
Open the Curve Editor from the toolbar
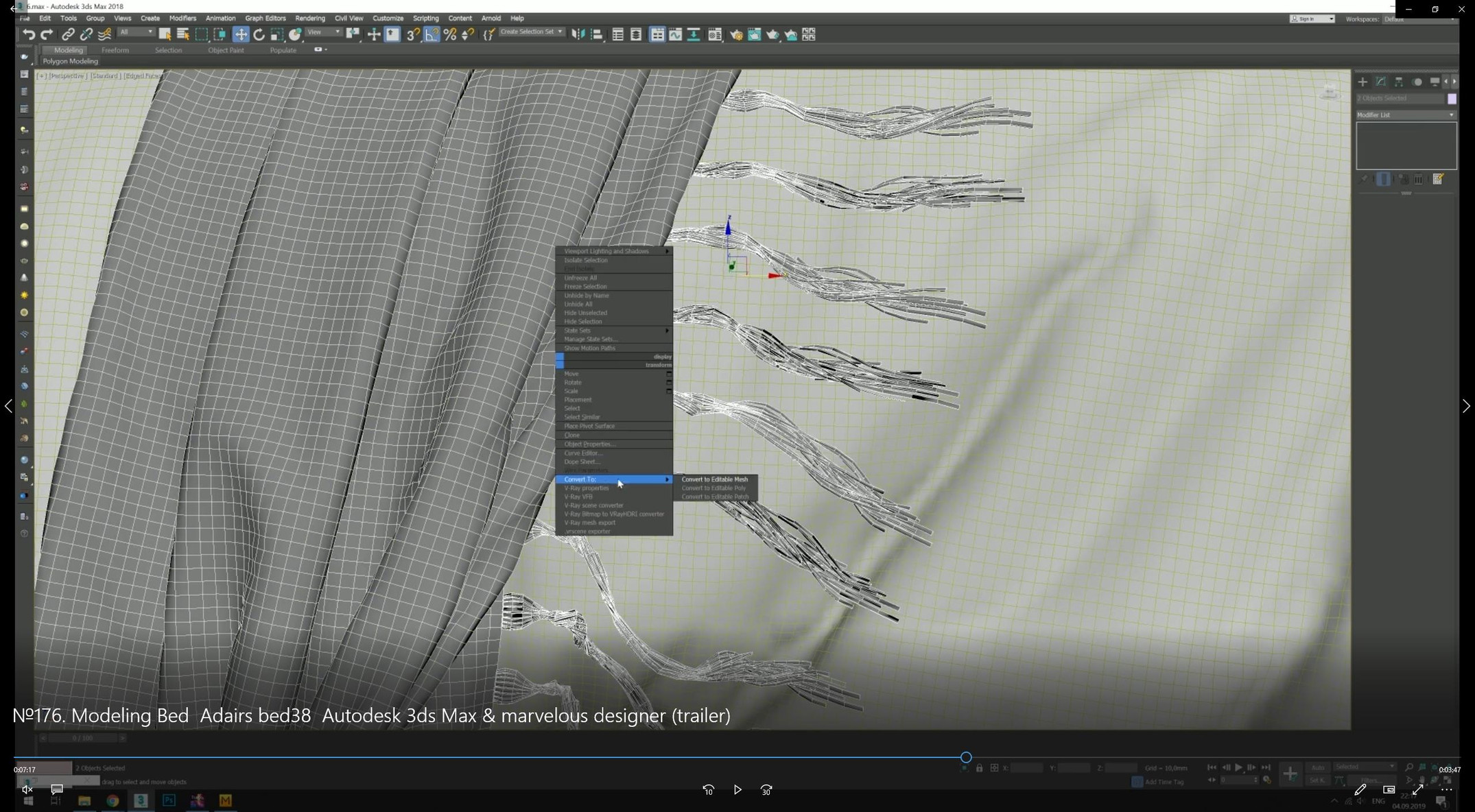(676, 34)
